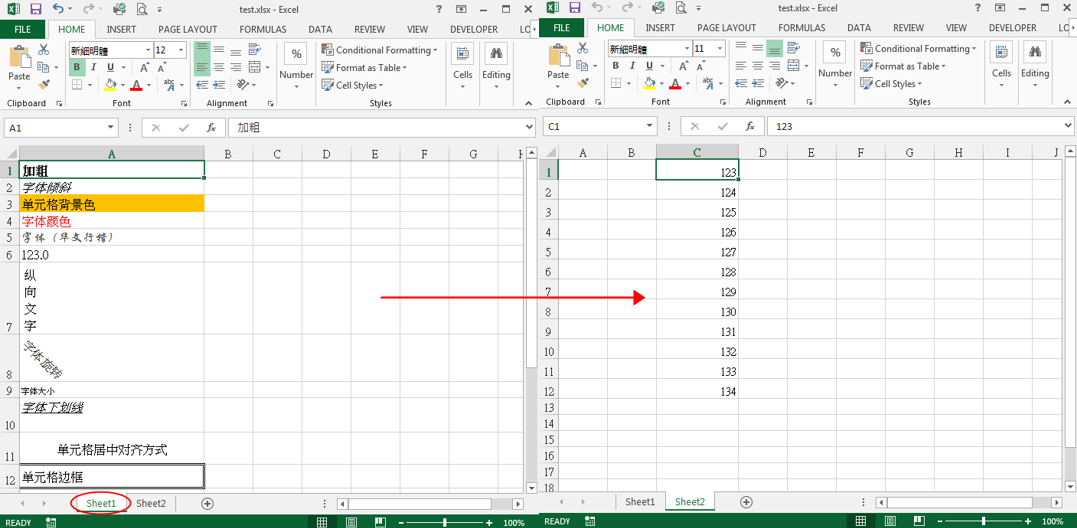
Task: Open Cell Styles menu in right window
Action: (x=891, y=84)
